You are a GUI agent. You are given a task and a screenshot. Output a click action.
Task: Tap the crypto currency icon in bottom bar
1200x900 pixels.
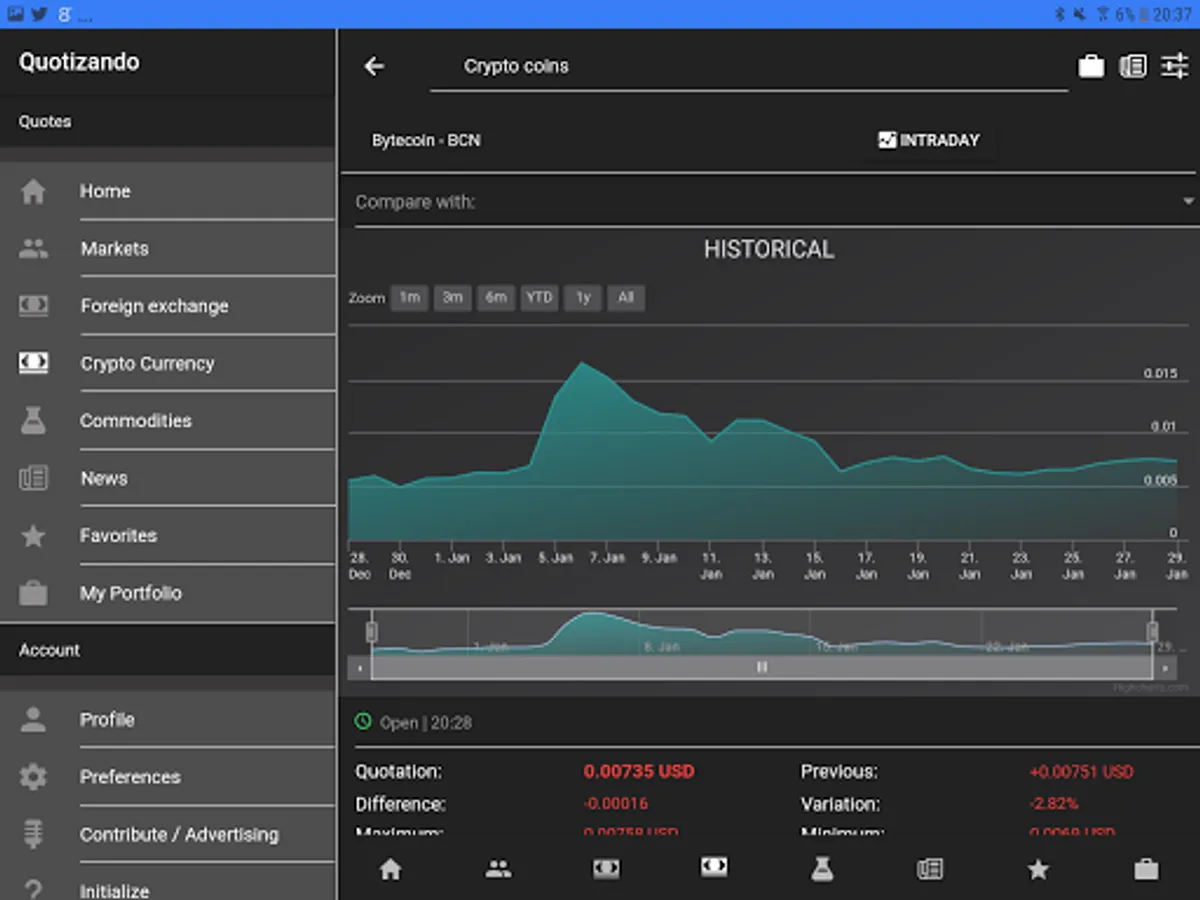[x=714, y=867]
